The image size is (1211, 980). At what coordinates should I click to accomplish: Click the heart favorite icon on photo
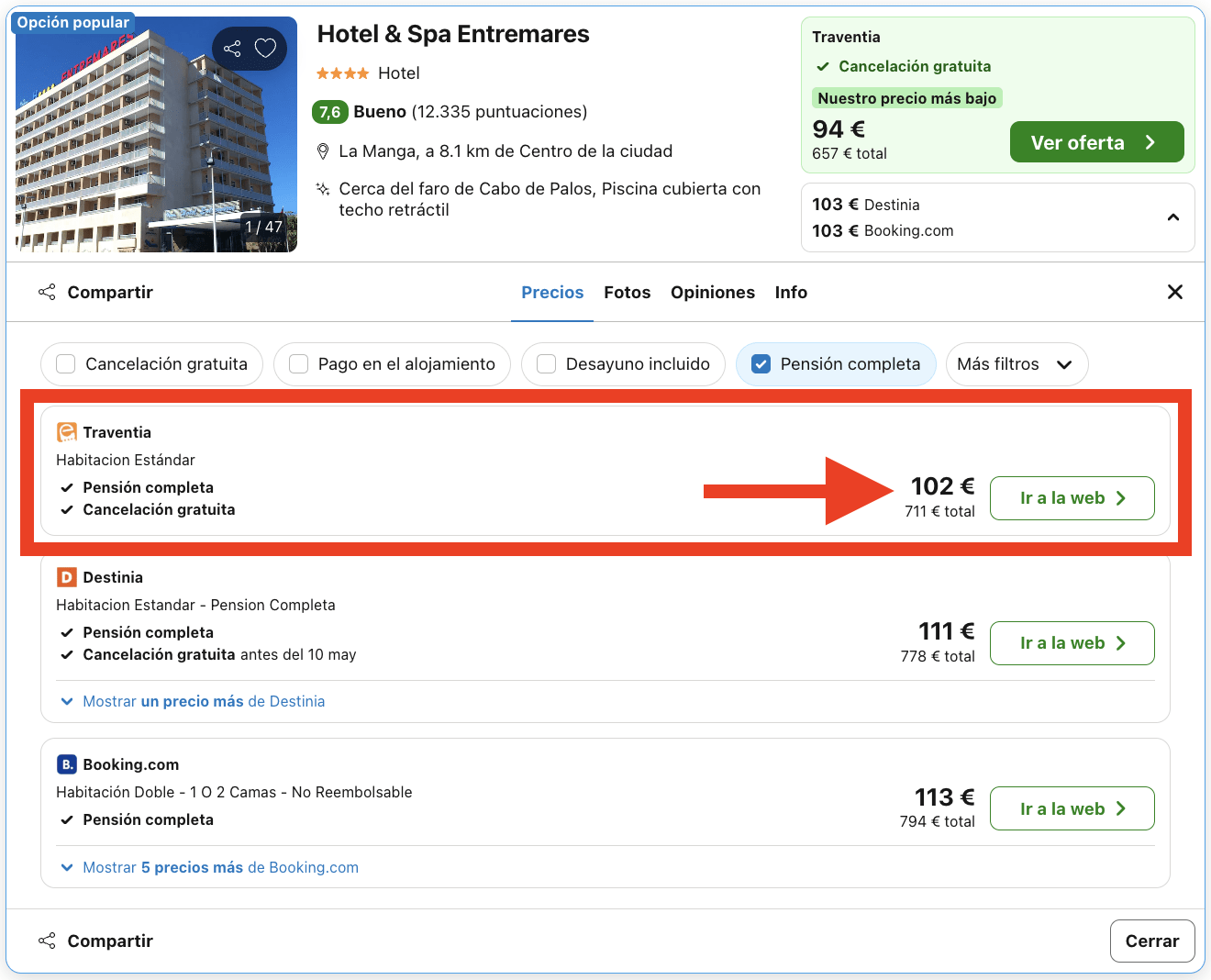tap(265, 49)
